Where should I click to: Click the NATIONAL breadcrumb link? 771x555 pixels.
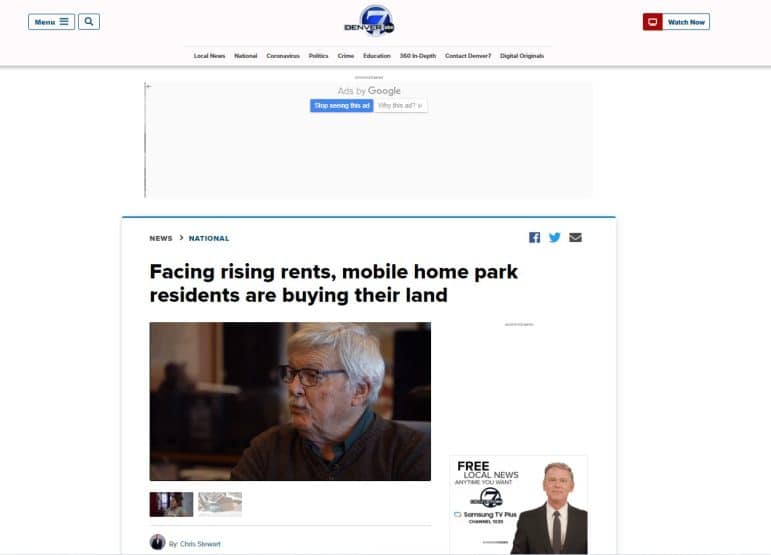[x=209, y=238]
